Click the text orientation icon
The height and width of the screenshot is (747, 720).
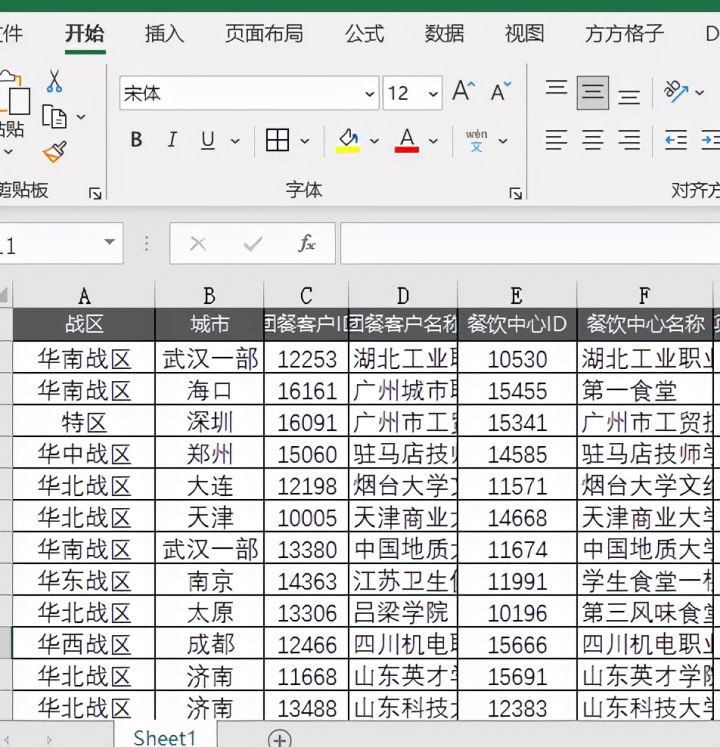[676, 91]
